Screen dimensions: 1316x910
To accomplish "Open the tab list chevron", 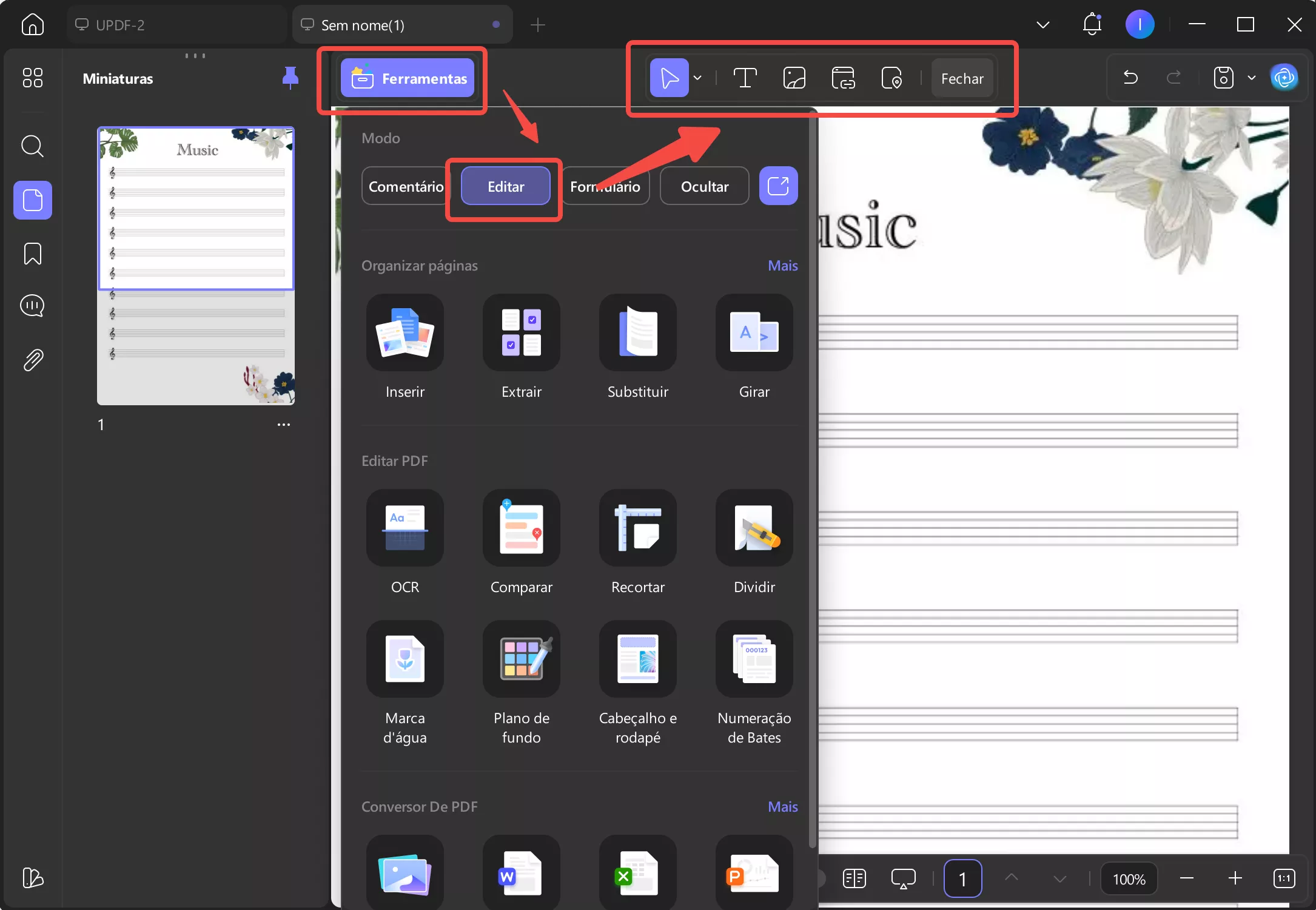I will pos(1042,25).
